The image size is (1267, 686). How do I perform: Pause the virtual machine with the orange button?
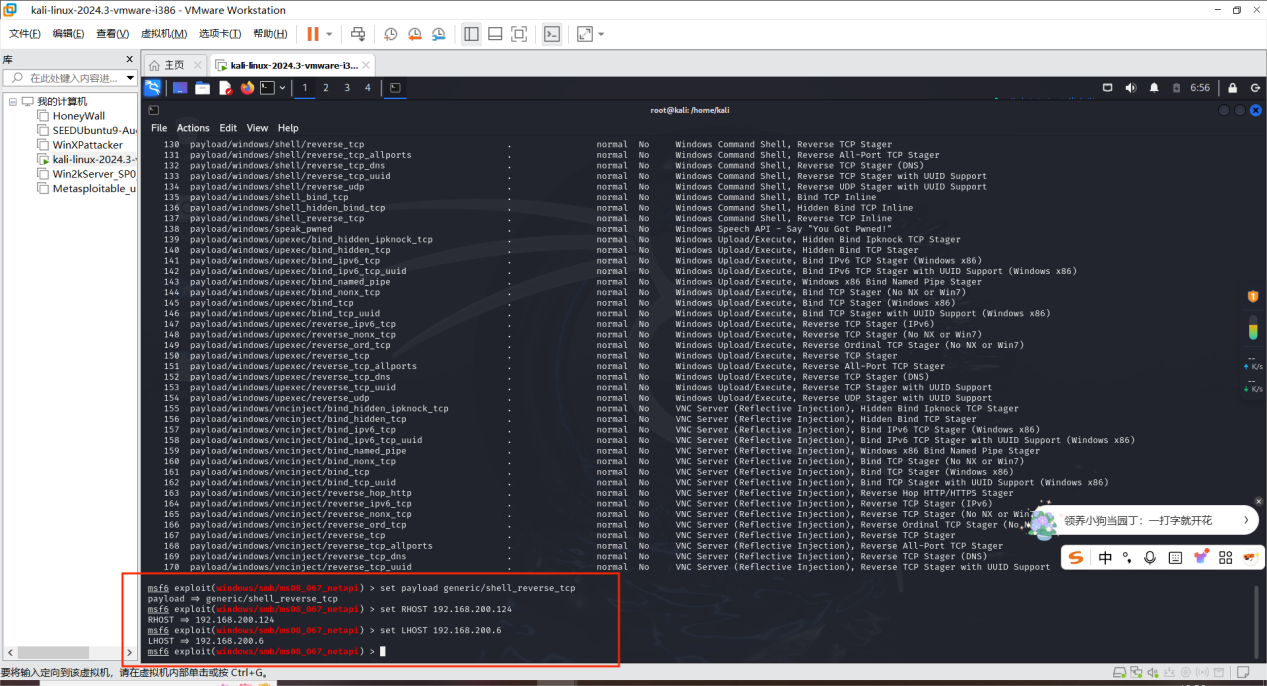(x=313, y=34)
